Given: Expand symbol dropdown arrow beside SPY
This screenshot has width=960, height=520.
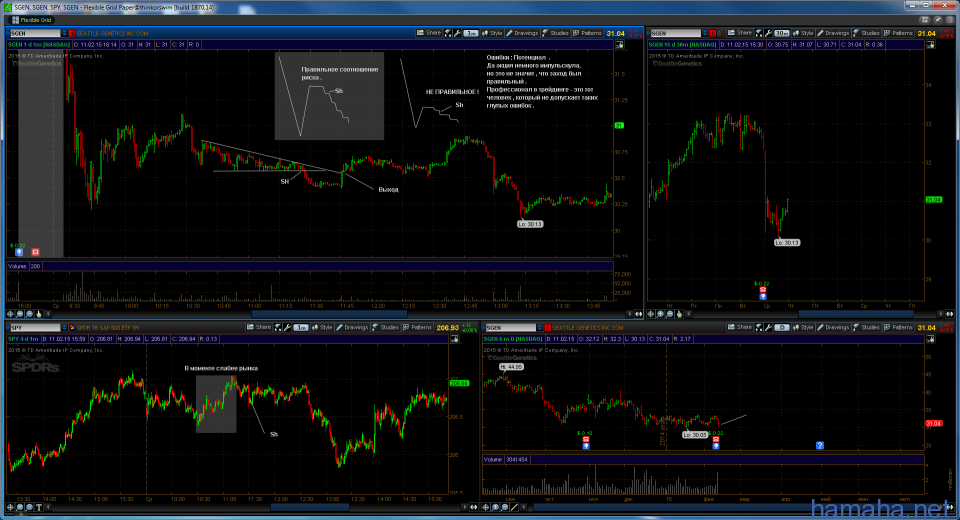Looking at the screenshot, I should 64,328.
